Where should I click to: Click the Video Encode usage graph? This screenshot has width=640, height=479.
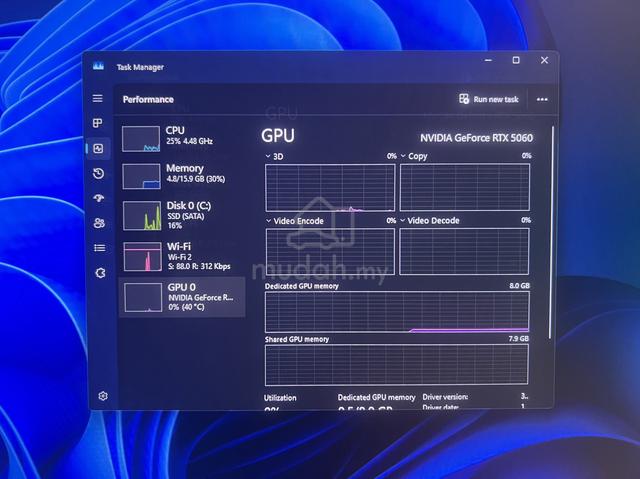tap(330, 252)
